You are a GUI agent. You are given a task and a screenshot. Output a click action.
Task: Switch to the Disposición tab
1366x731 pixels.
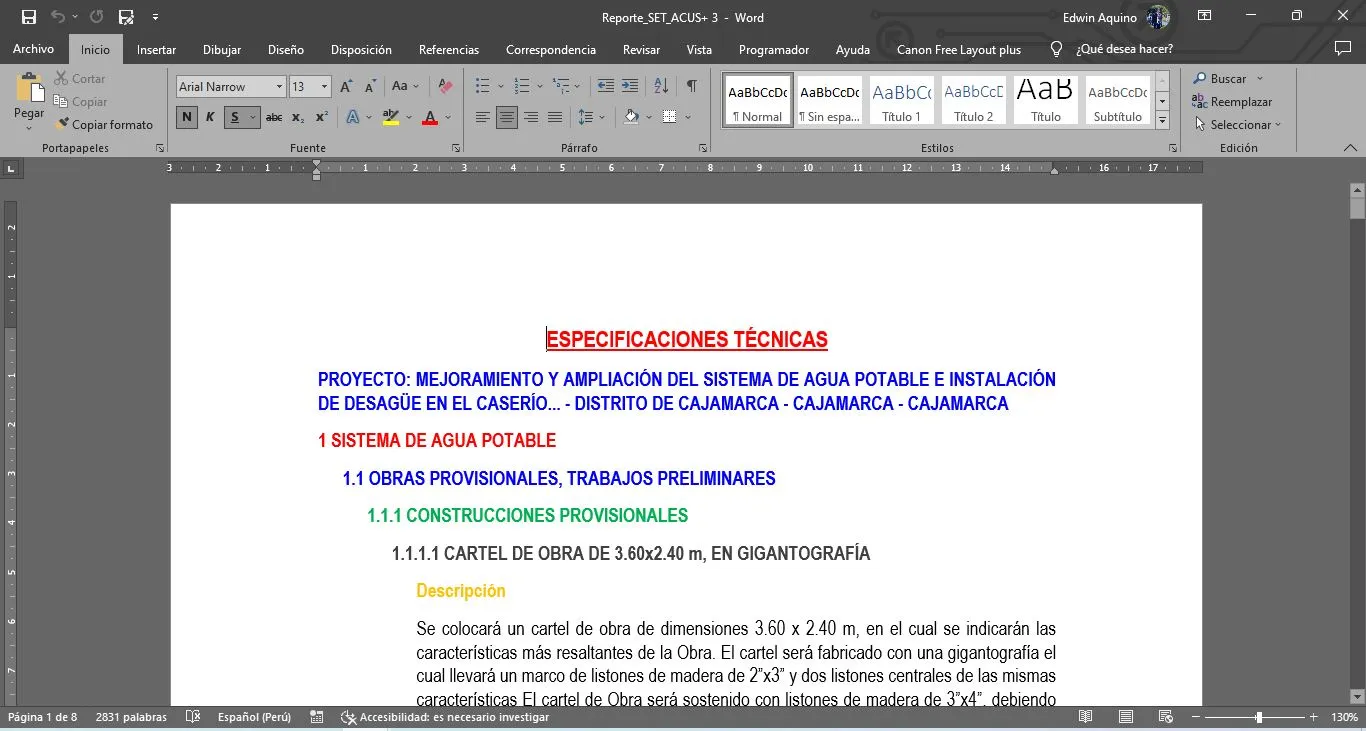coord(361,49)
